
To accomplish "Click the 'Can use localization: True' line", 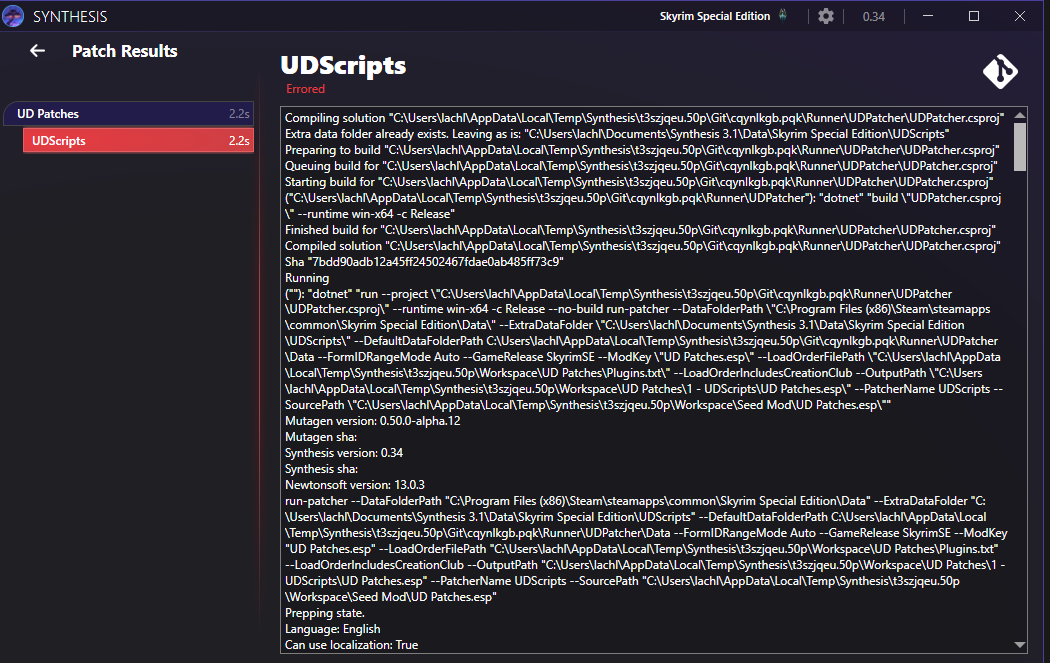I will point(351,645).
